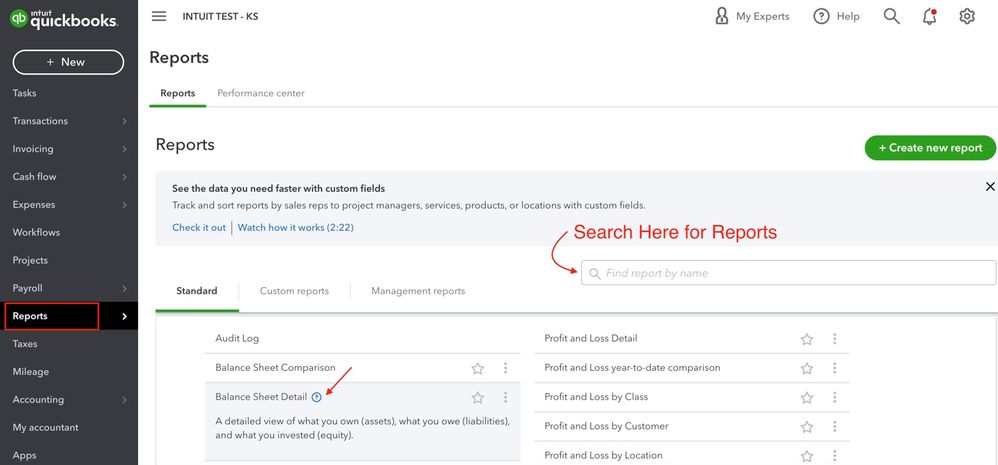The height and width of the screenshot is (465, 998).
Task: Star the Profit and Loss by Class report
Action: (x=806, y=398)
